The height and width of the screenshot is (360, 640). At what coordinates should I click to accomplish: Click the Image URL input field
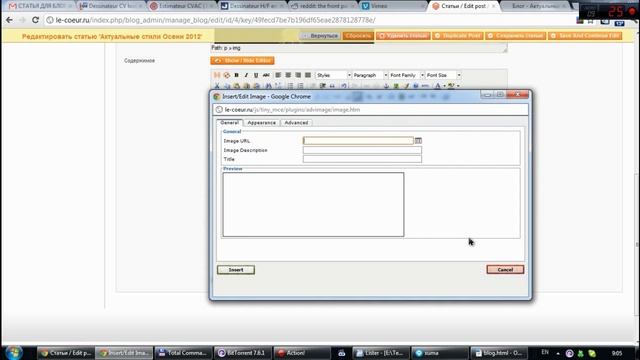[x=358, y=141]
